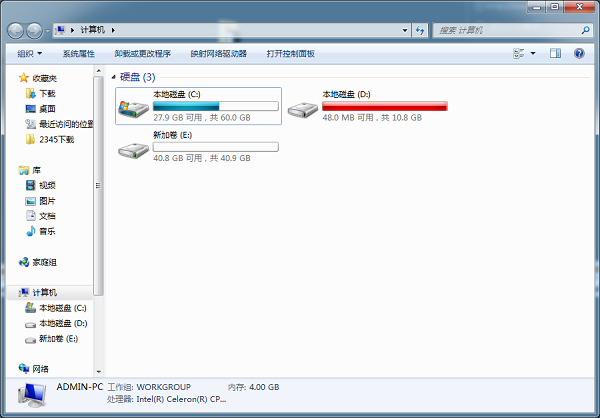
Task: Toggle the preview pane icon
Action: 555,53
